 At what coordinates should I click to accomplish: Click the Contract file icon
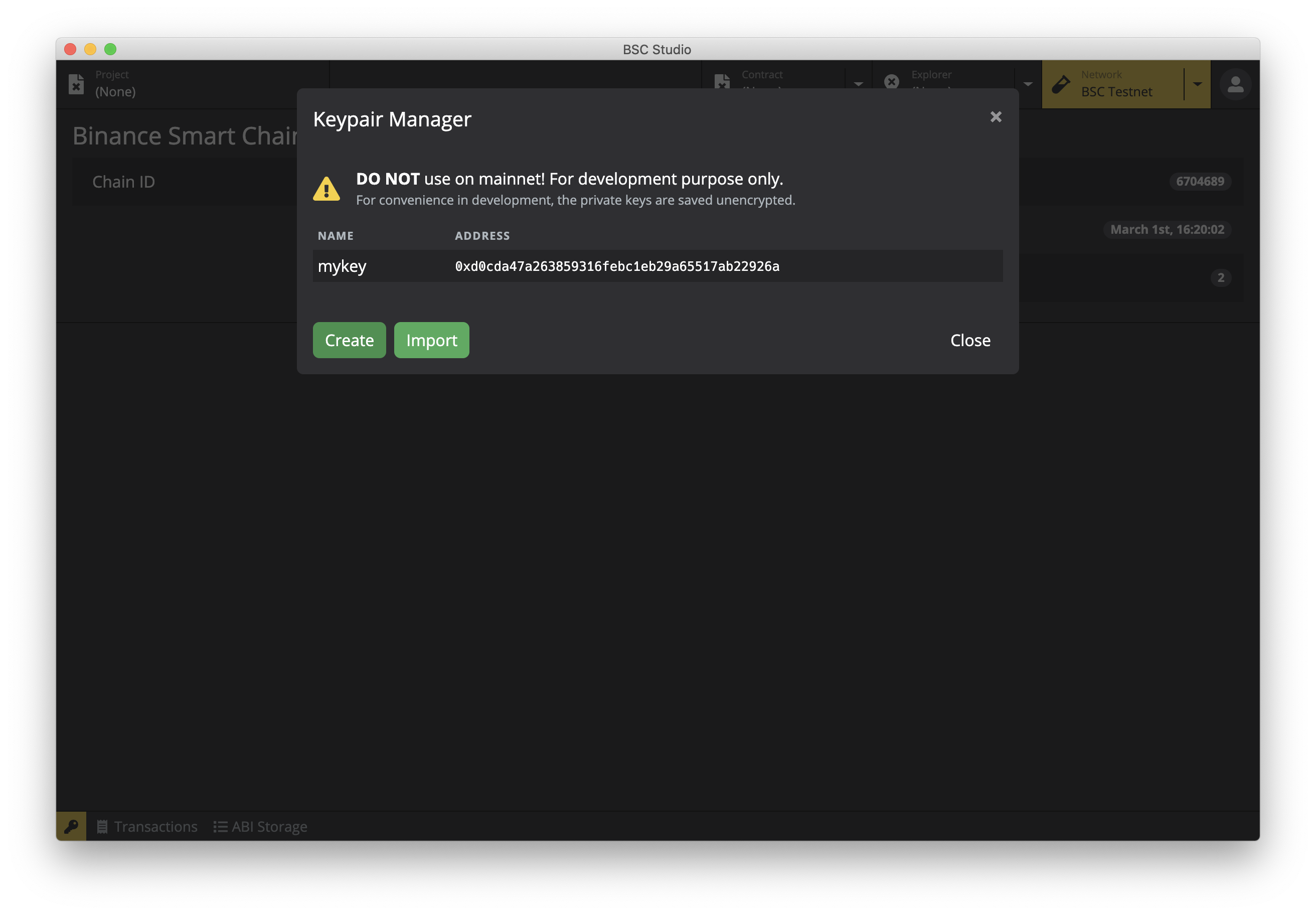(x=722, y=81)
